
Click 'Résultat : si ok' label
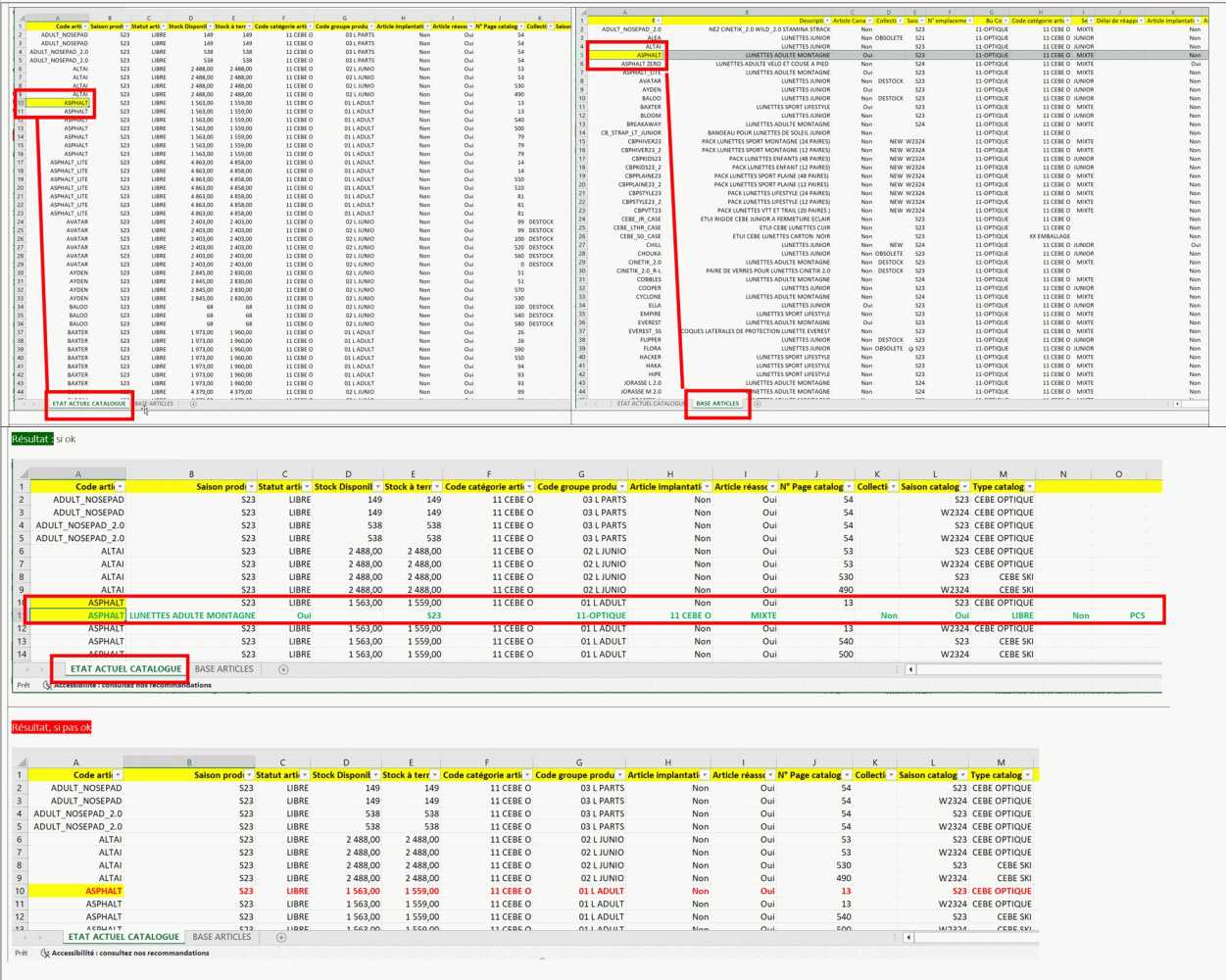44,439
